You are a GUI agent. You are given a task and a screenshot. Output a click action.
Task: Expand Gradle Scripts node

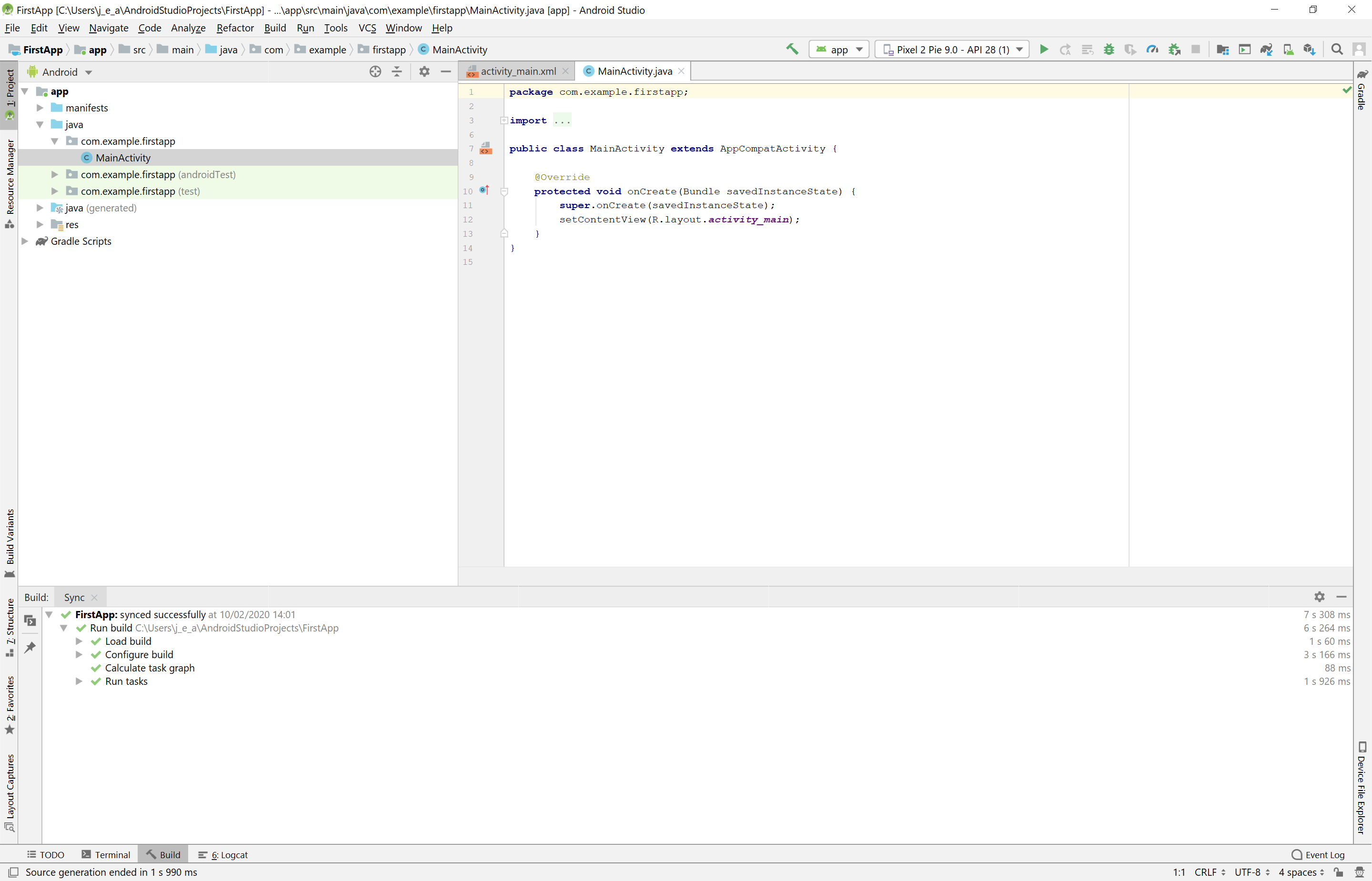point(25,241)
